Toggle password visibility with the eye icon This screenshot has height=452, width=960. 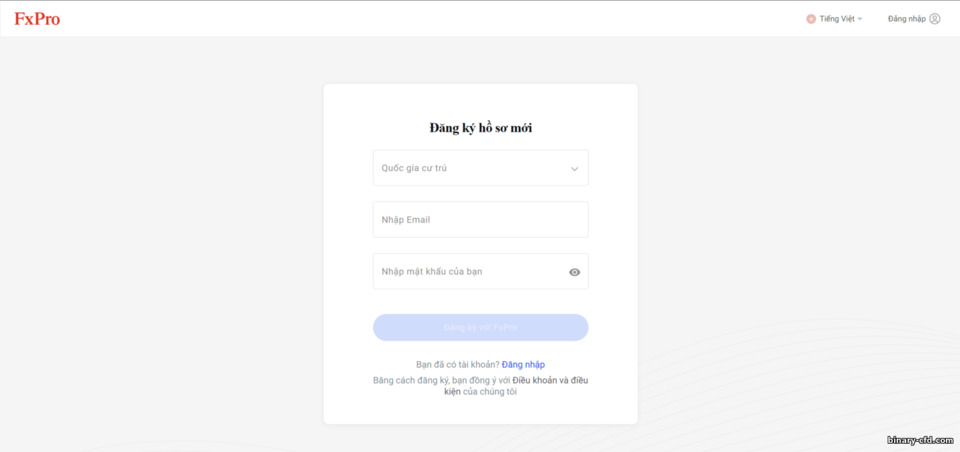pyautogui.click(x=574, y=272)
